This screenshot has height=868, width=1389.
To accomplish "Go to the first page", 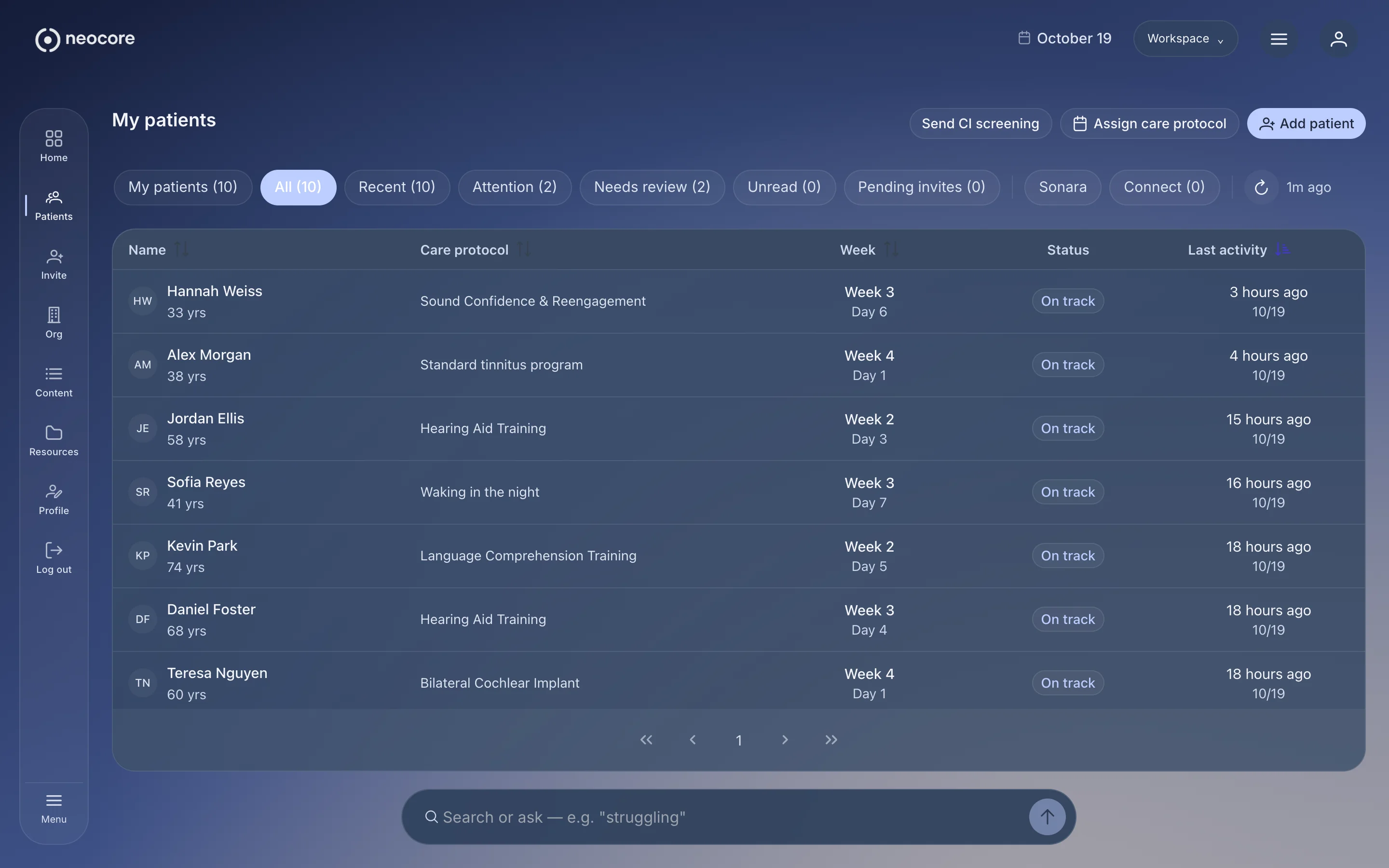I will (646, 739).
